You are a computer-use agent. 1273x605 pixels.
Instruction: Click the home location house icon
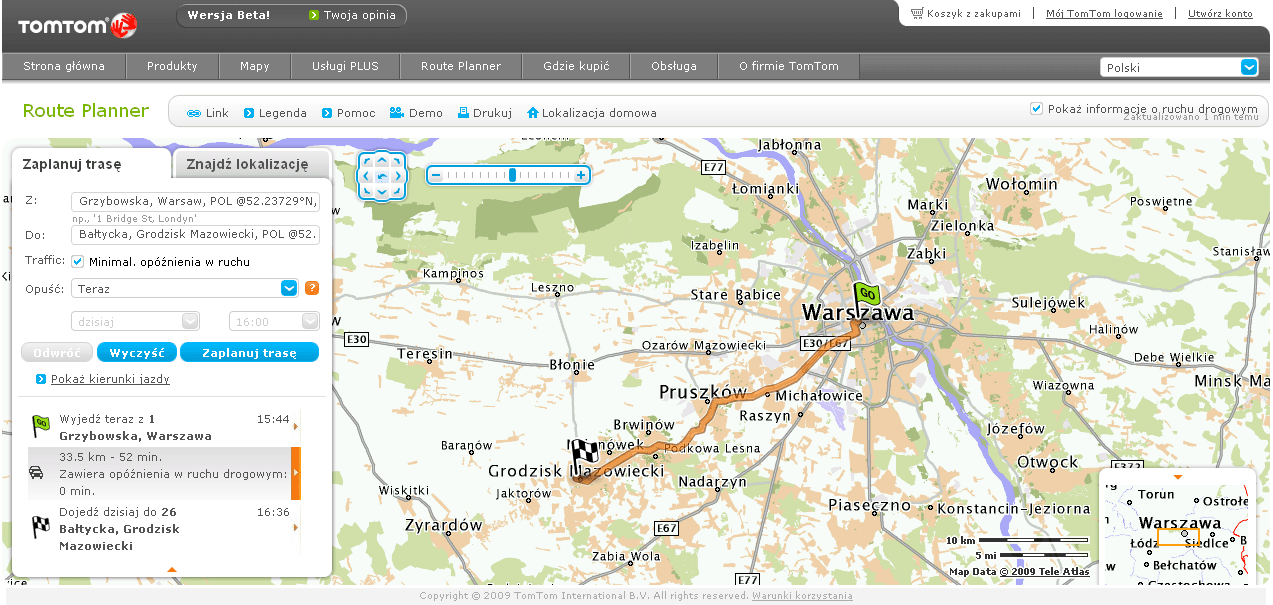pos(533,113)
